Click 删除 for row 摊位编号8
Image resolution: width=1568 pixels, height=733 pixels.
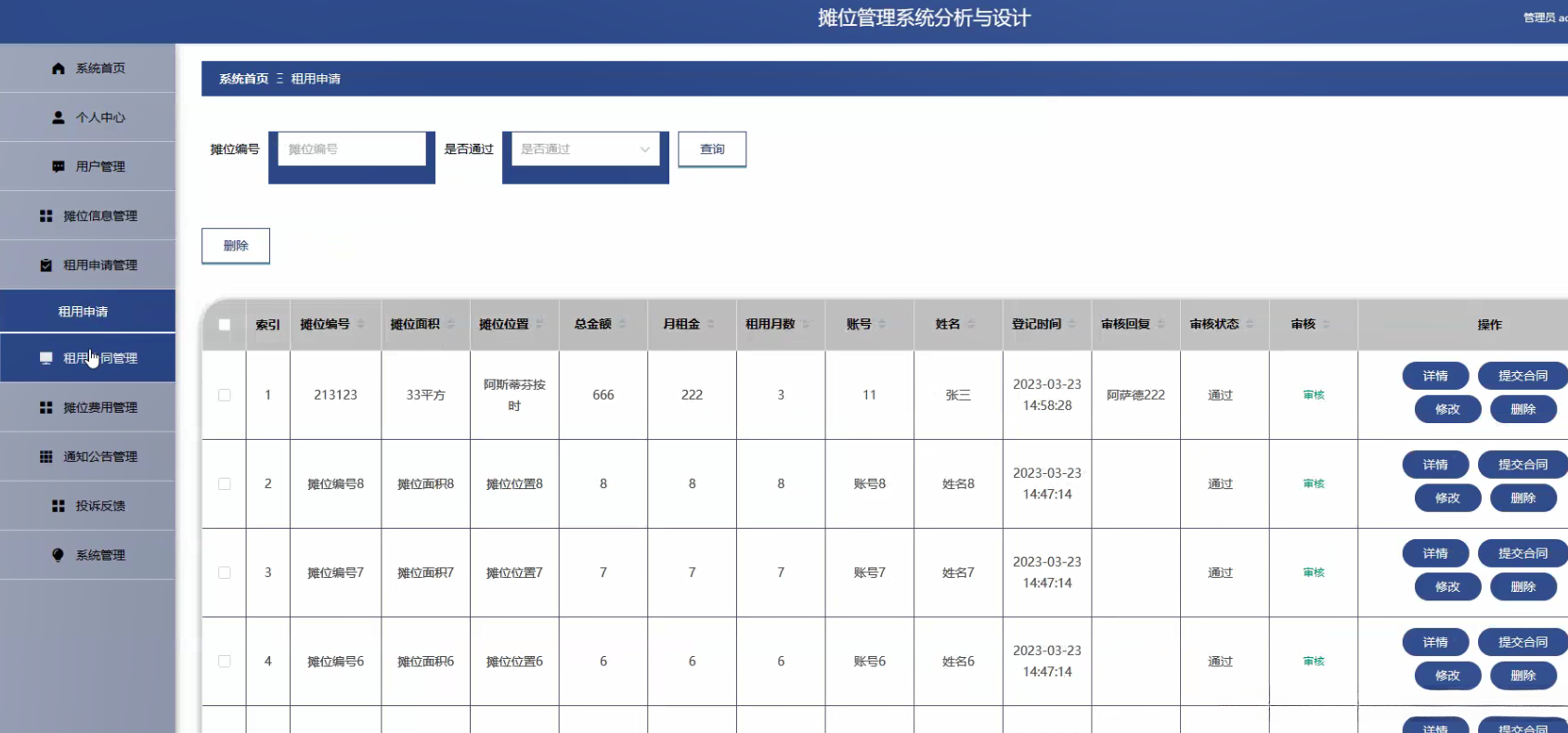[1523, 498]
